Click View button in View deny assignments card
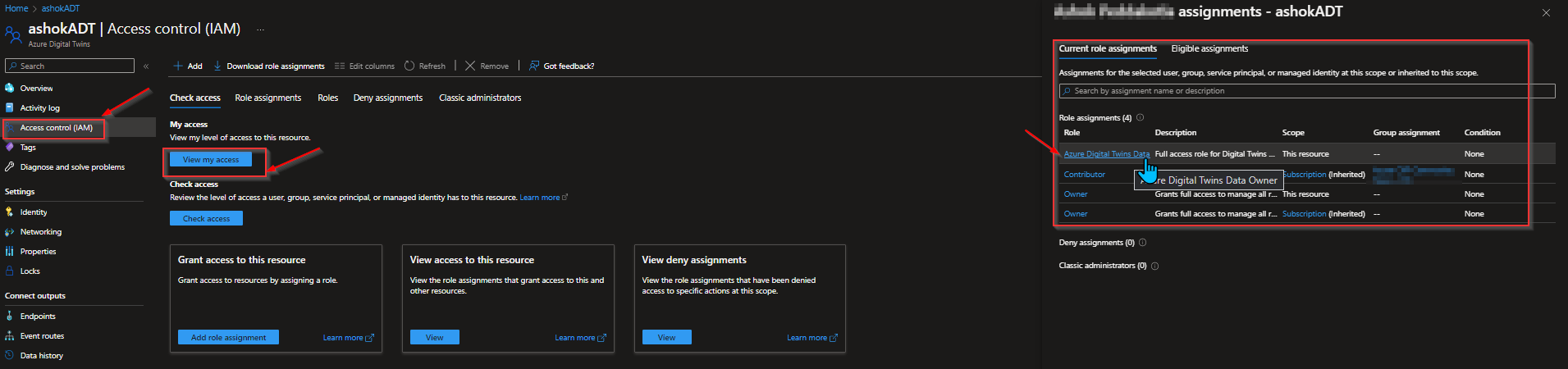This screenshot has width=1568, height=369. point(667,337)
